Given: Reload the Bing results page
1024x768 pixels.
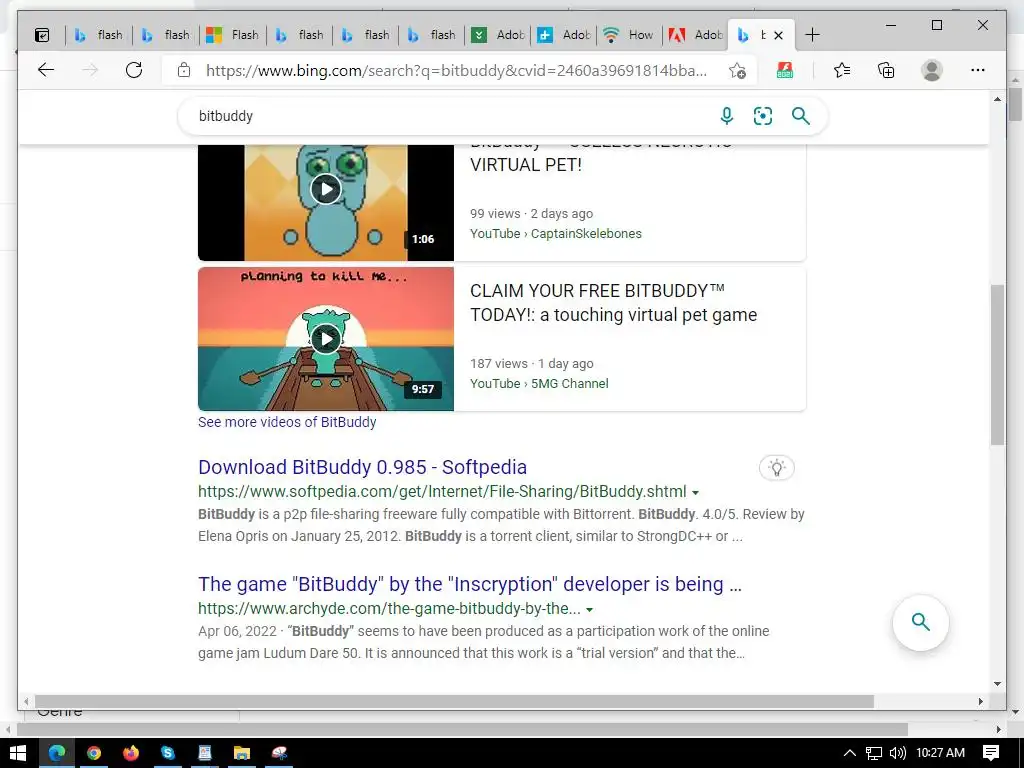Looking at the screenshot, I should point(134,70).
